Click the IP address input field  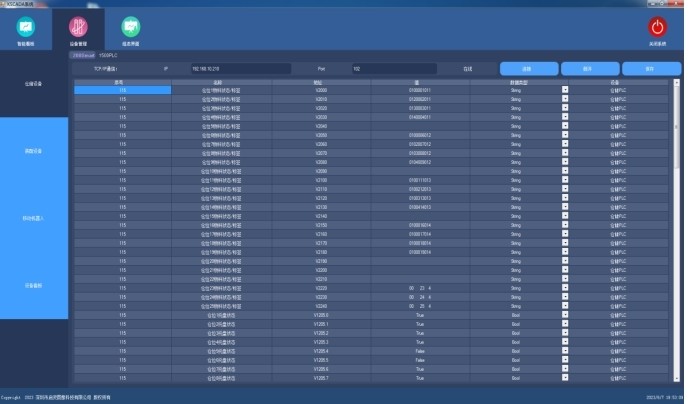(x=238, y=68)
